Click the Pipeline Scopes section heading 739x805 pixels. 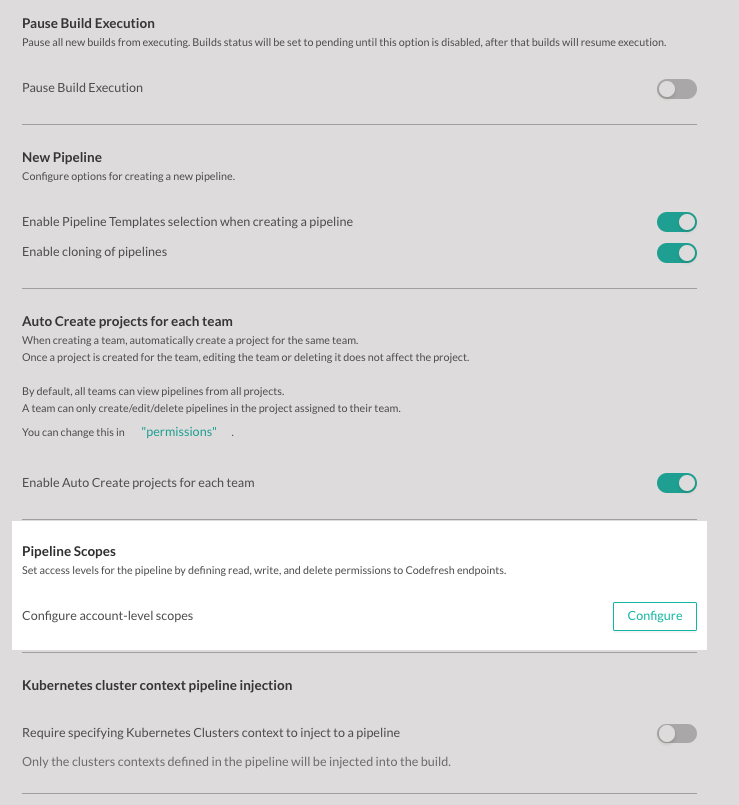point(69,551)
